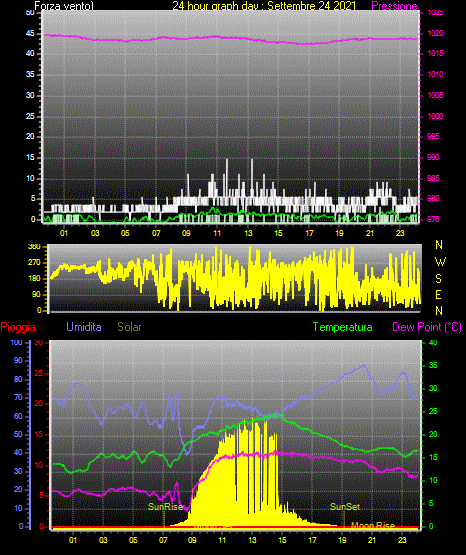Click hour '13' under the wind speed chart

tap(248, 233)
